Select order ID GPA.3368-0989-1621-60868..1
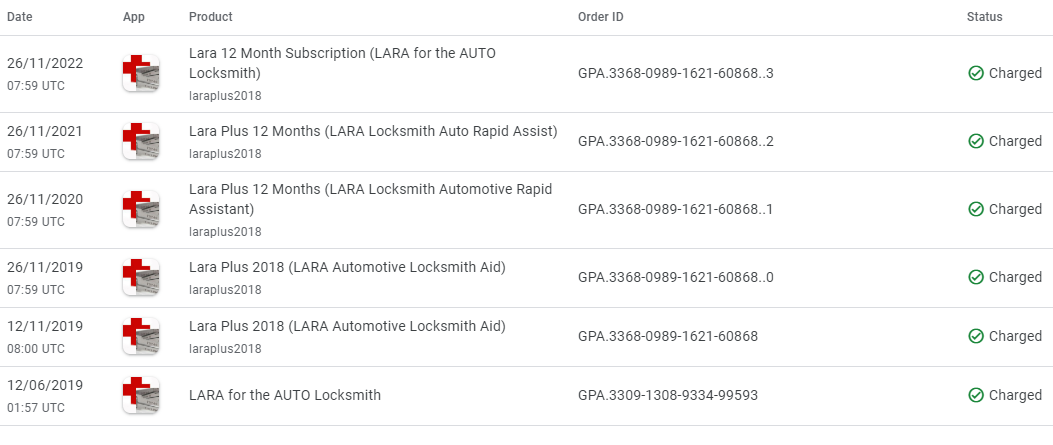 (675, 209)
